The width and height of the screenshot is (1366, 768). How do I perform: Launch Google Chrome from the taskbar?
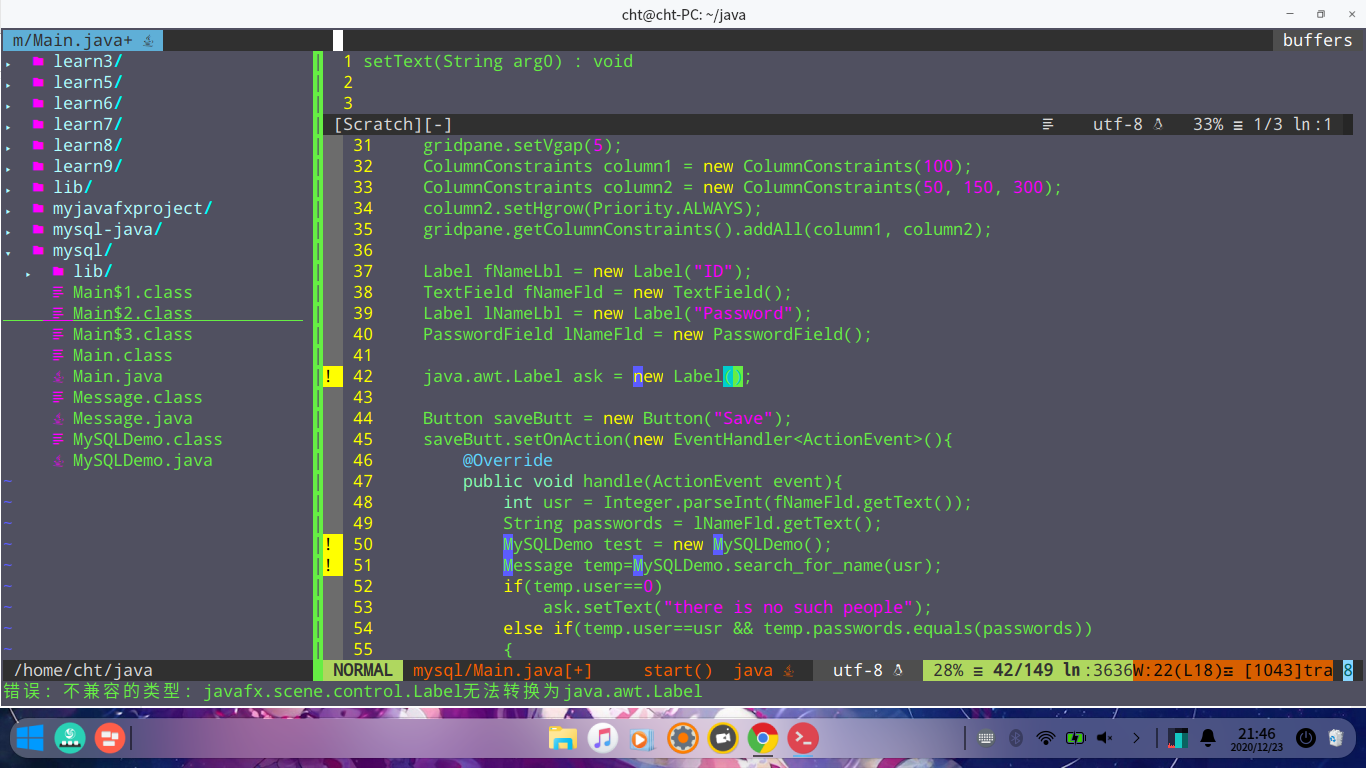tap(762, 738)
